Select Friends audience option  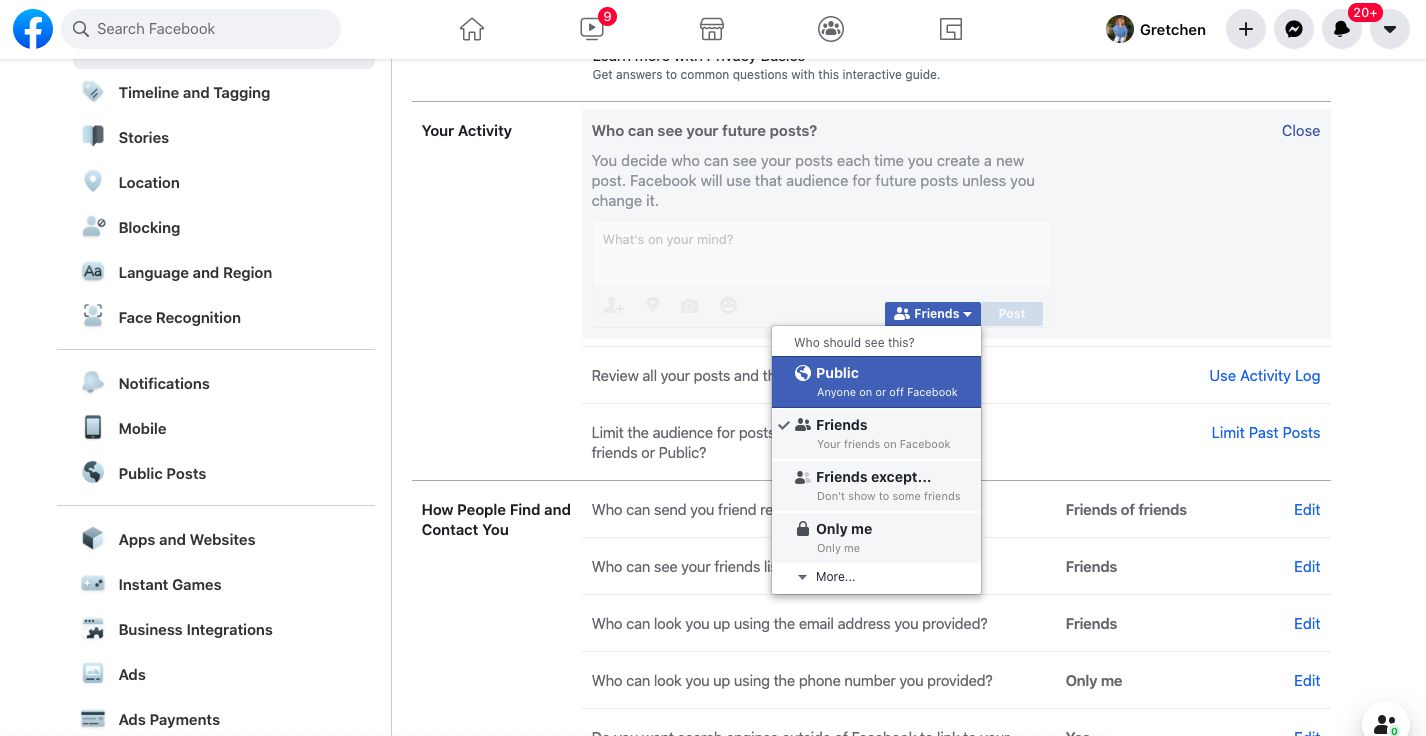click(876, 434)
